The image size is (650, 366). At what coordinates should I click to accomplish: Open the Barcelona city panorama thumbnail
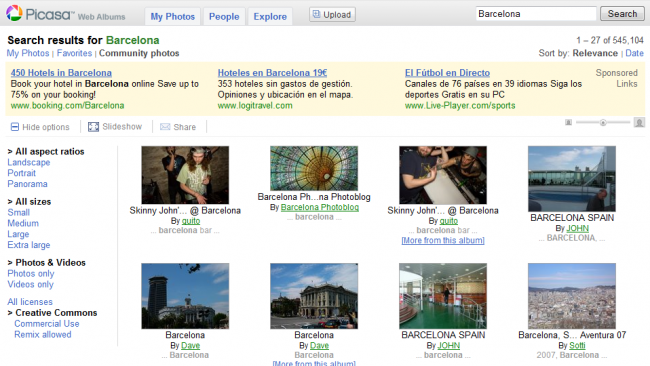coord(572,296)
